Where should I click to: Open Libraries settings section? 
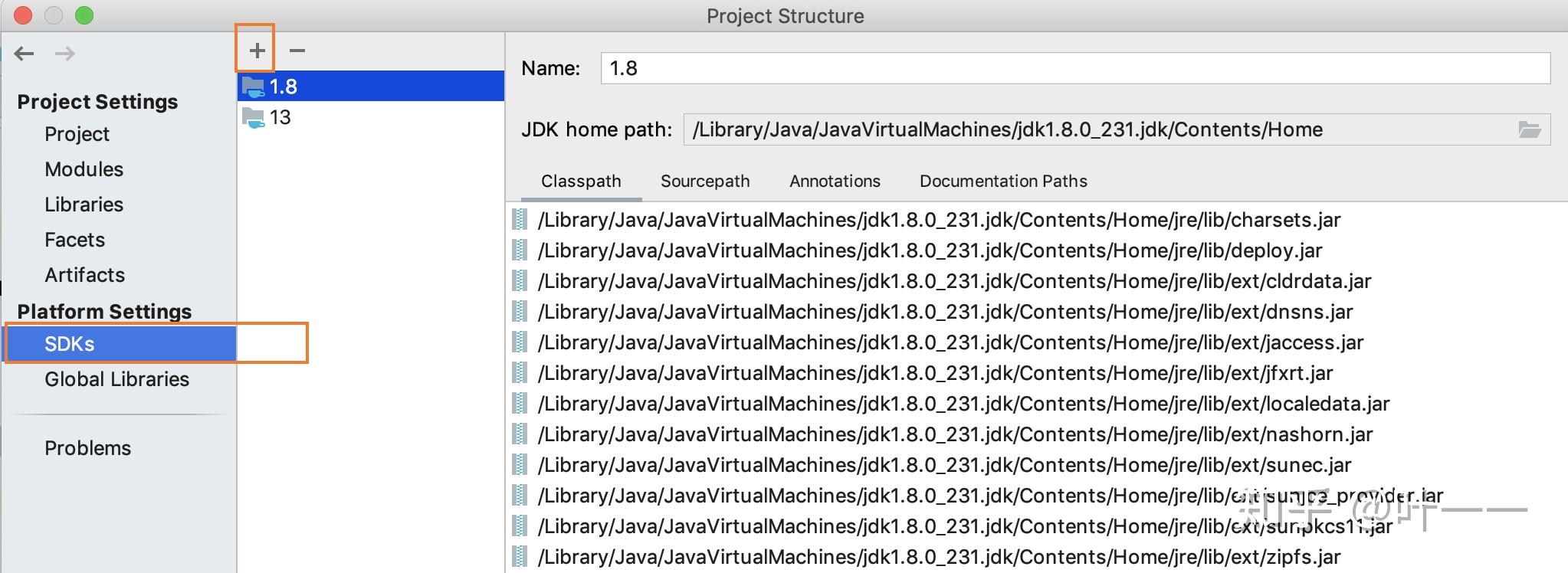tap(84, 205)
